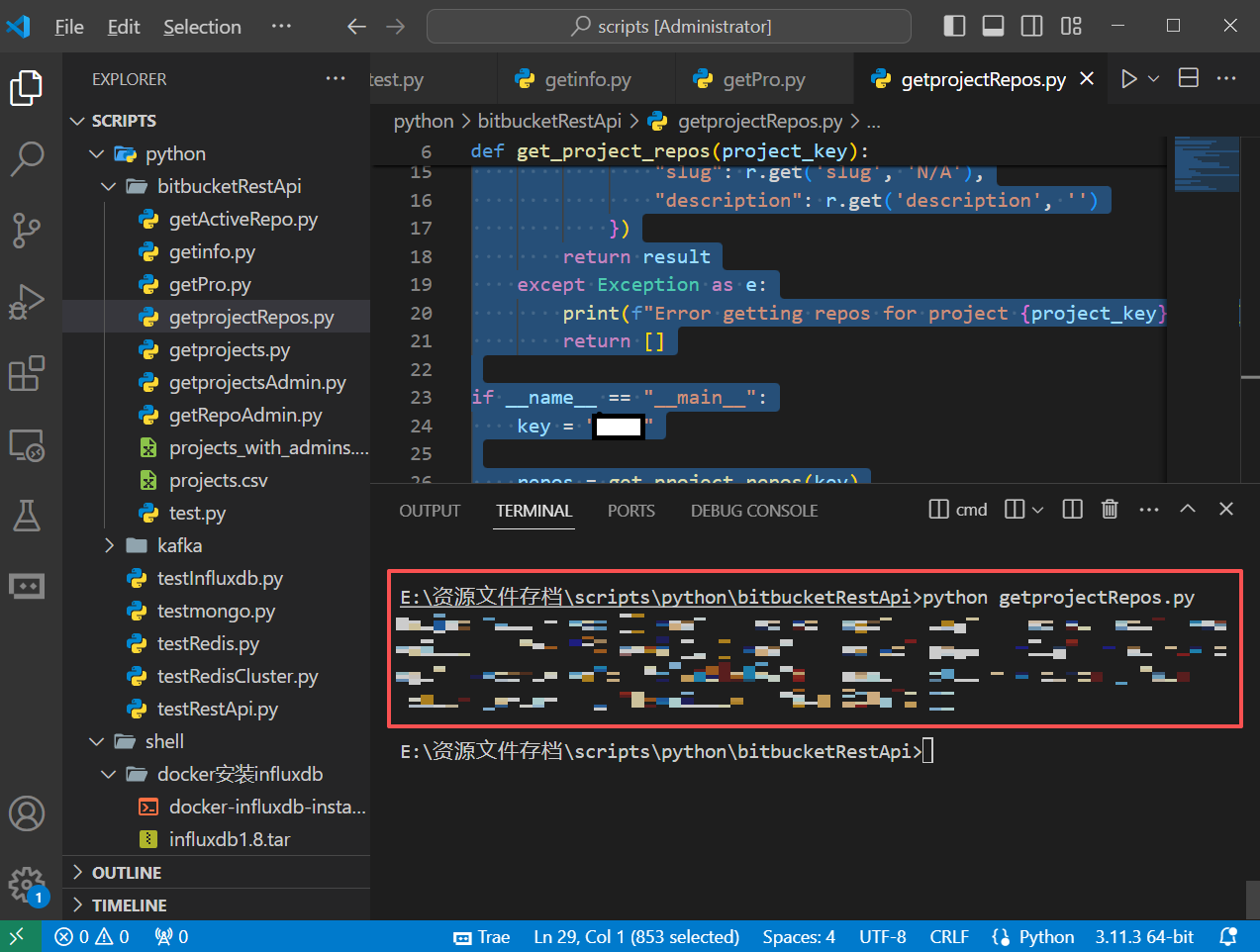Open editor More Actions menu

pos(1226,78)
